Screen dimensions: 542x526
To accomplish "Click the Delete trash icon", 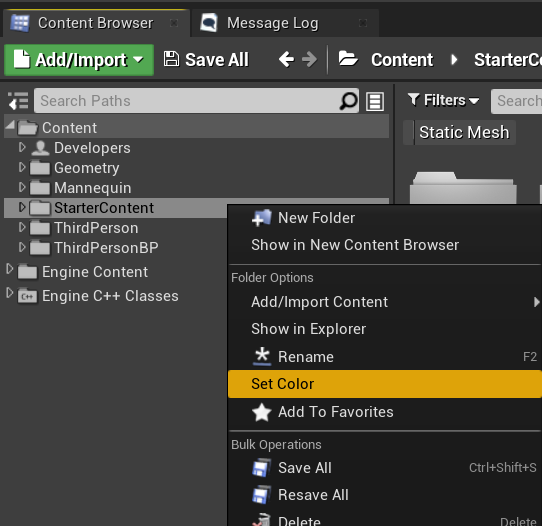I will 262,520.
